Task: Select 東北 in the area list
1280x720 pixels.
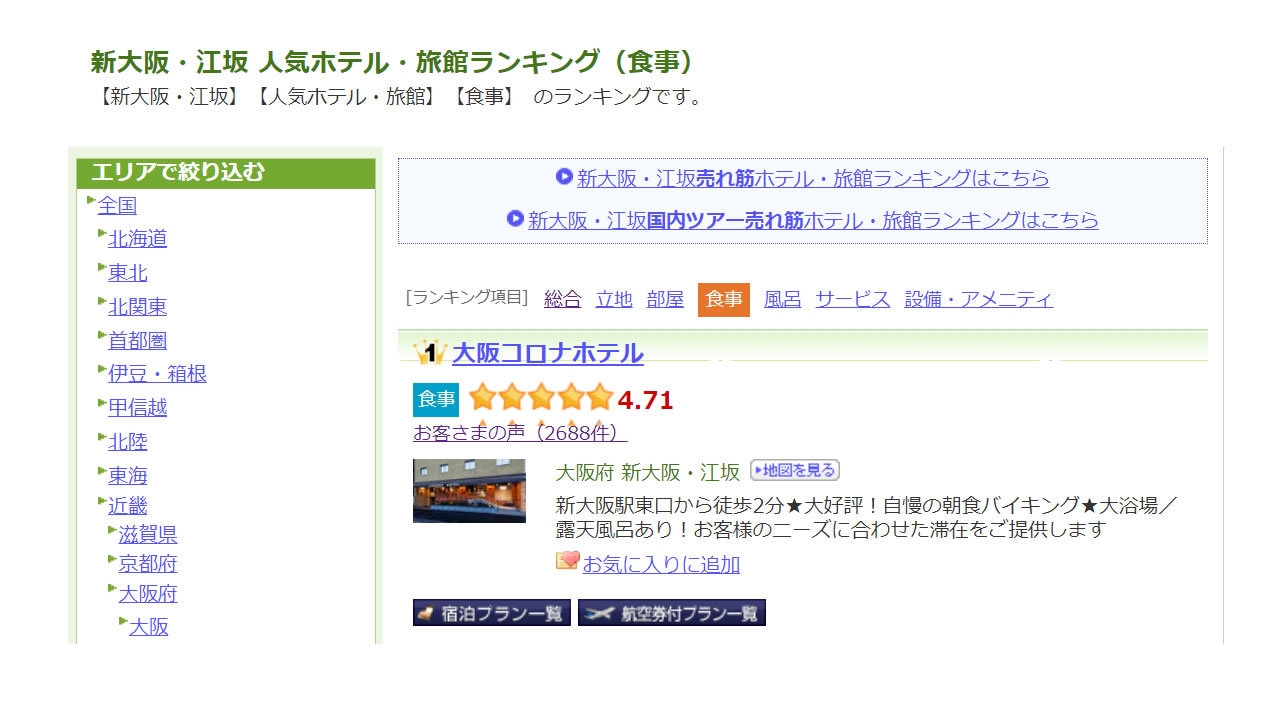Action: (127, 273)
